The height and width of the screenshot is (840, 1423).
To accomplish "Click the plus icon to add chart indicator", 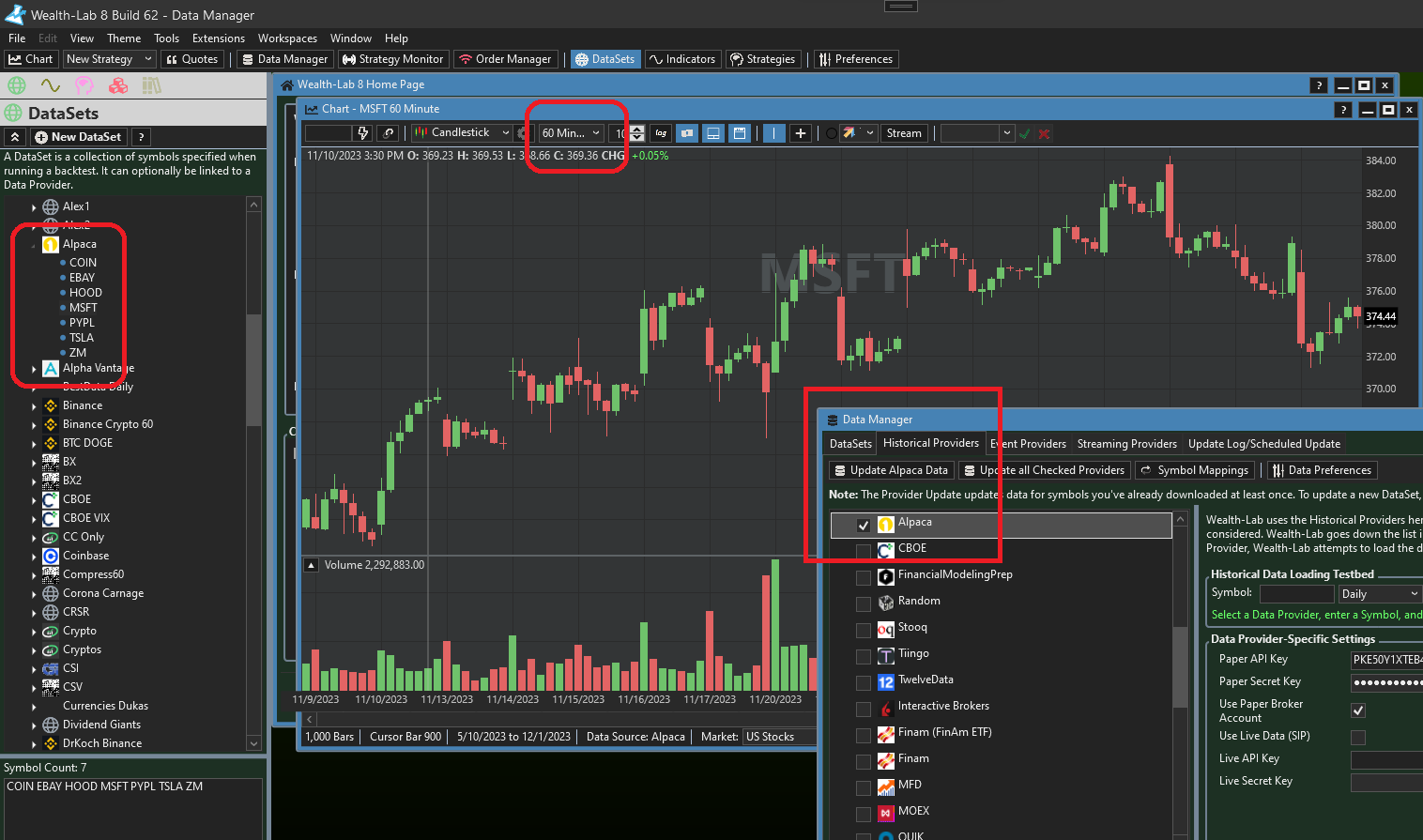I will [x=800, y=132].
